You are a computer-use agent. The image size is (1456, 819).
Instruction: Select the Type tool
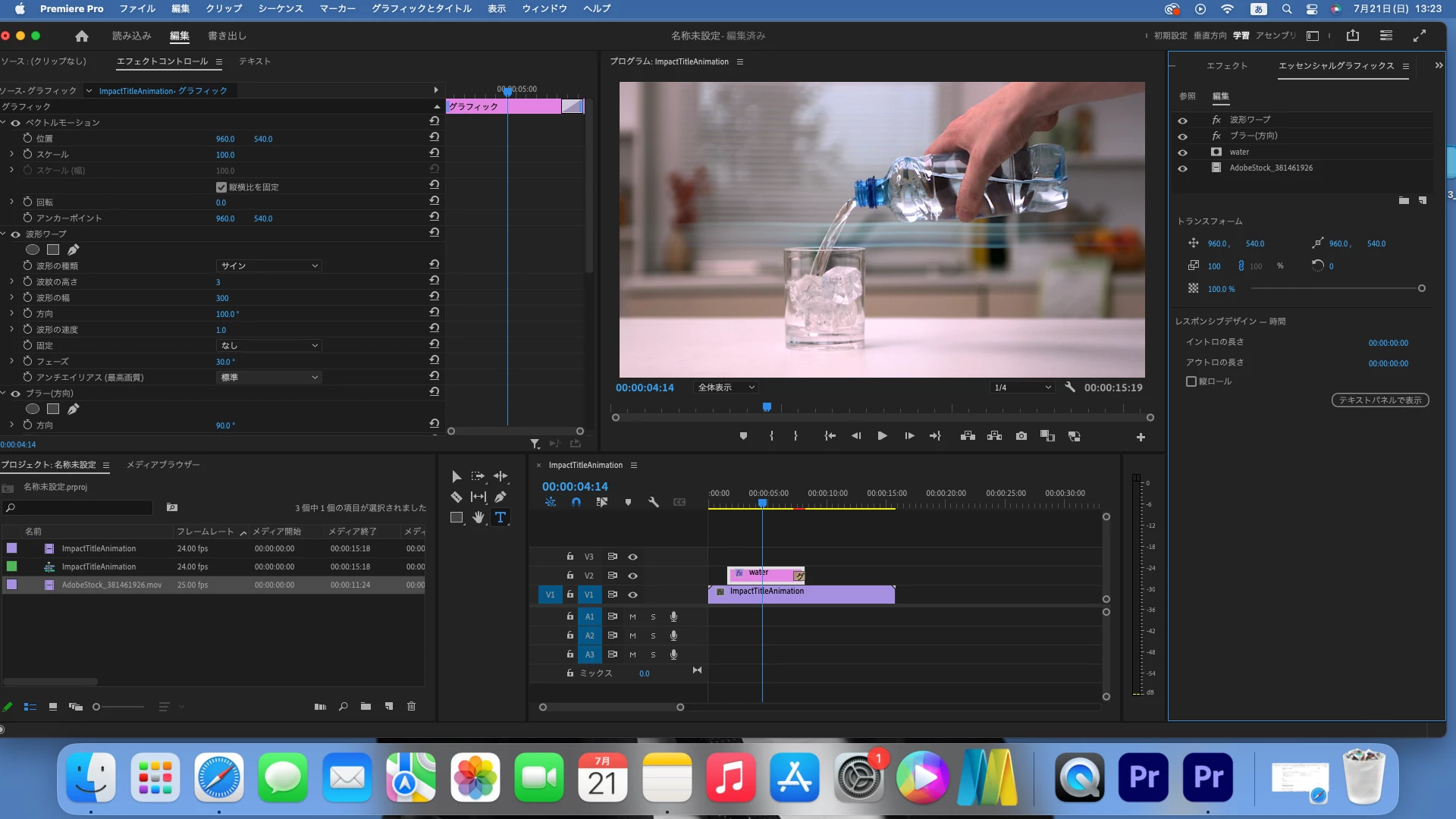pos(500,518)
